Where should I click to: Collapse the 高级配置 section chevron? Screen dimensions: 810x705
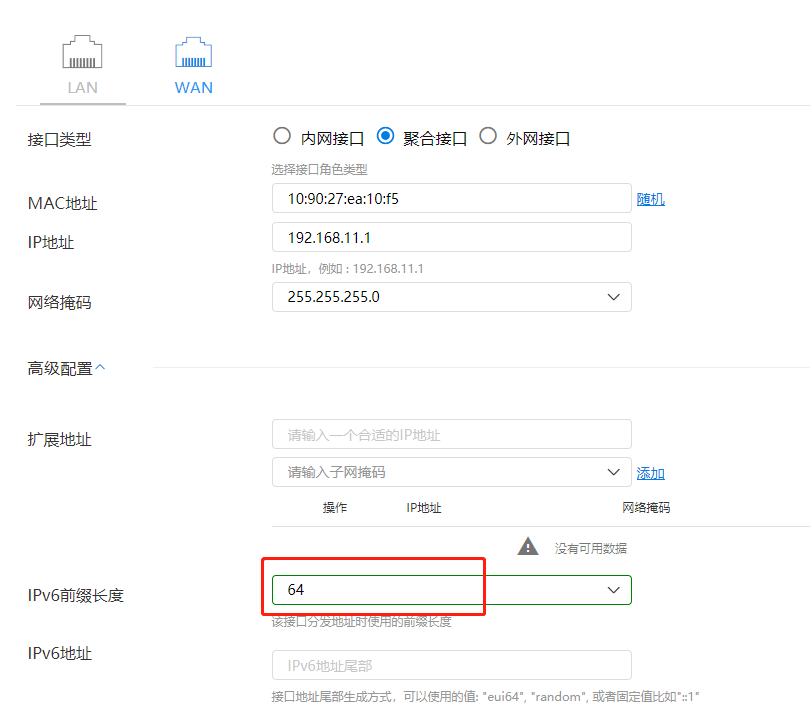click(101, 368)
